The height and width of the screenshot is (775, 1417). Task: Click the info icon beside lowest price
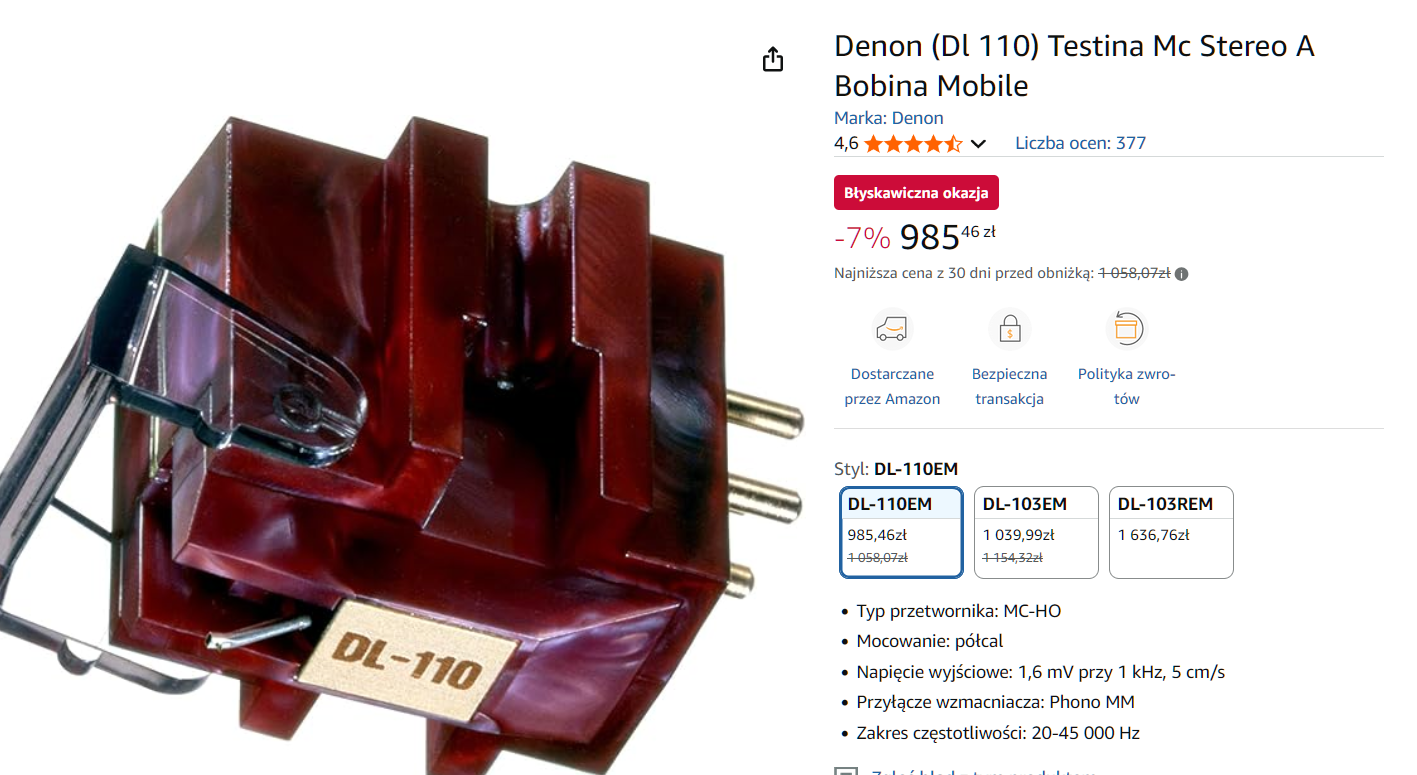(x=1181, y=273)
